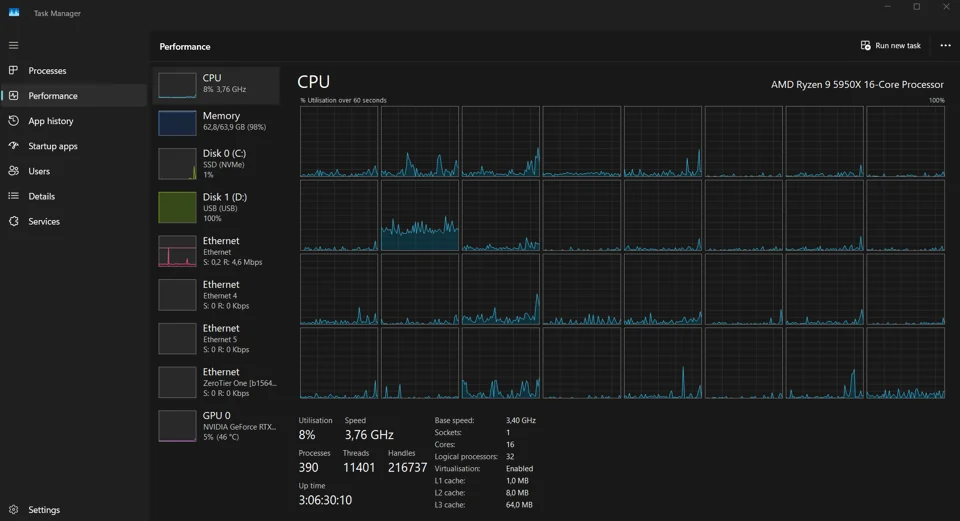The height and width of the screenshot is (521, 960).
Task: Select the CPU mini graph thumbnail
Action: coord(177,85)
